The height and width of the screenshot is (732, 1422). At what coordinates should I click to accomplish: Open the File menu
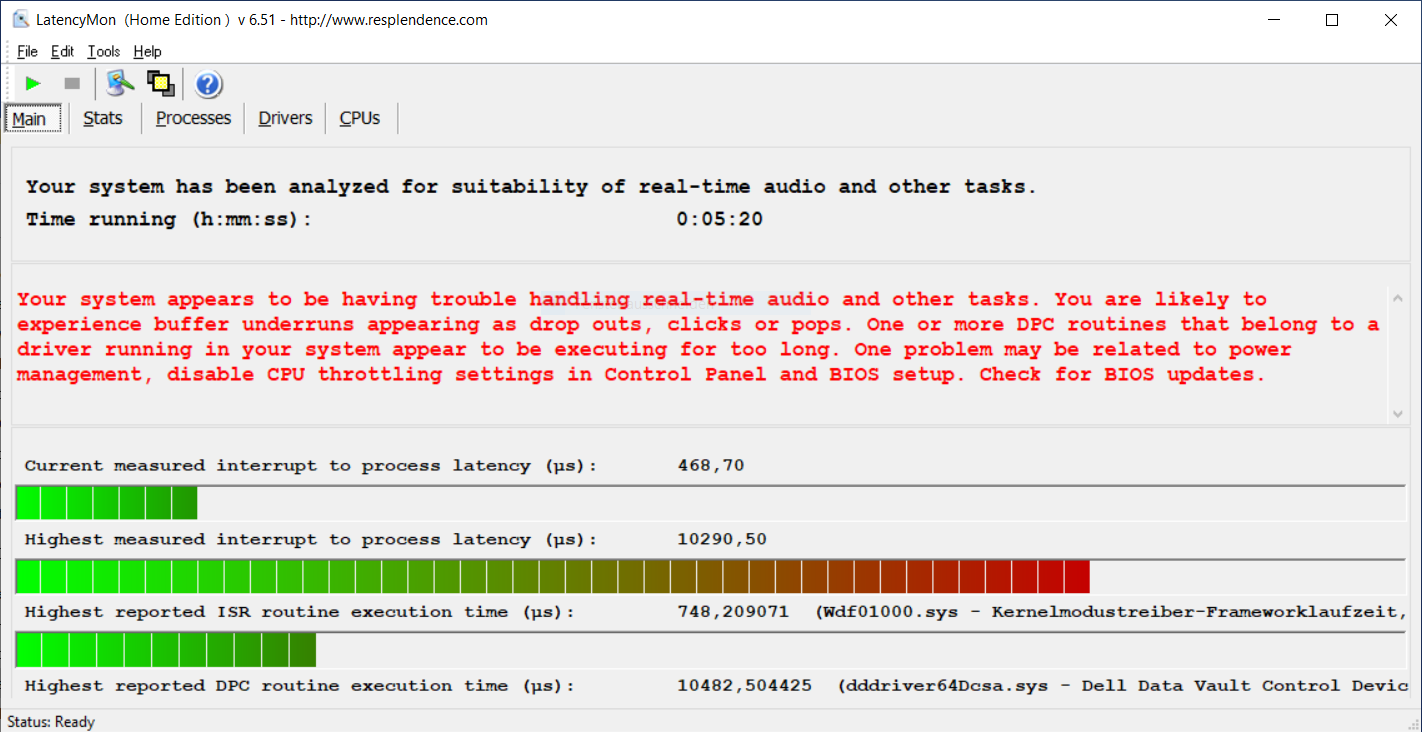coord(27,52)
